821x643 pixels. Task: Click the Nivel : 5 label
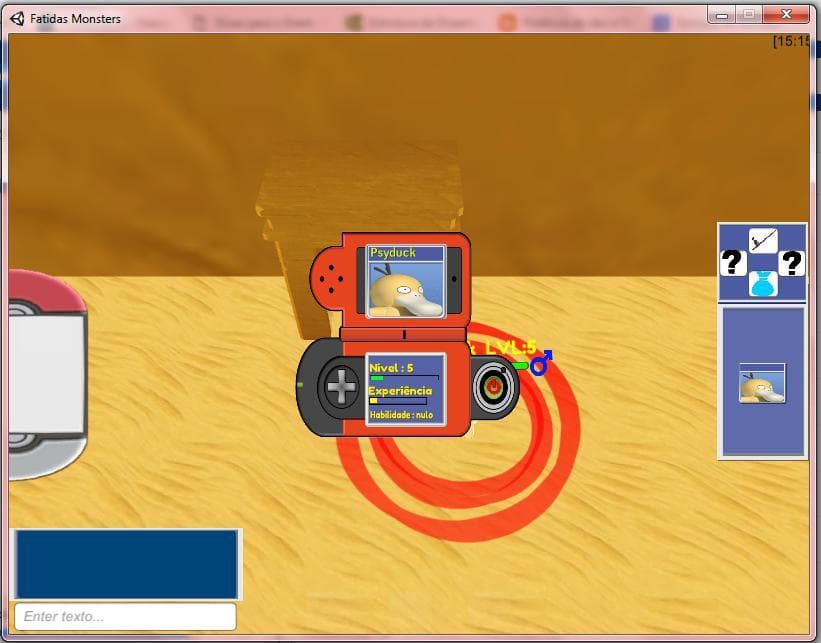click(391, 368)
